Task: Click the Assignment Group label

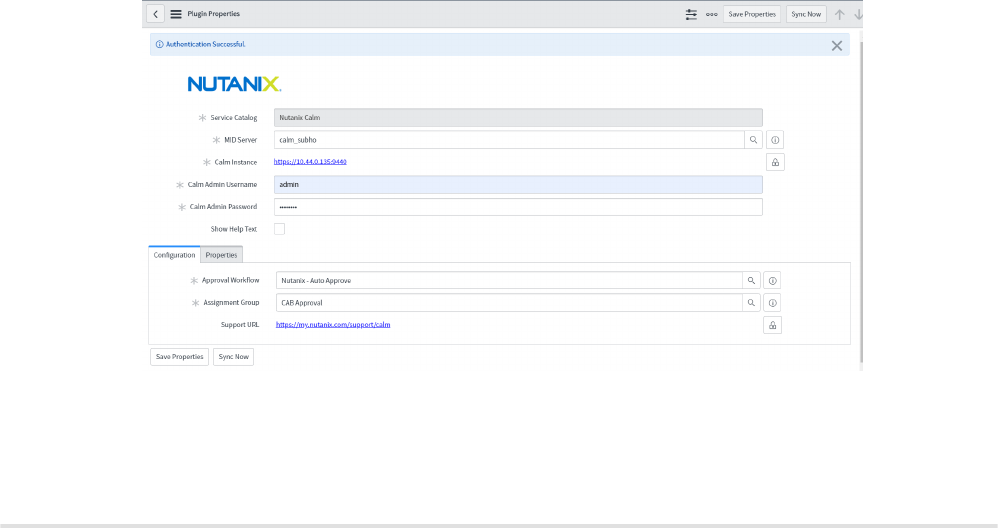Action: coord(231,303)
